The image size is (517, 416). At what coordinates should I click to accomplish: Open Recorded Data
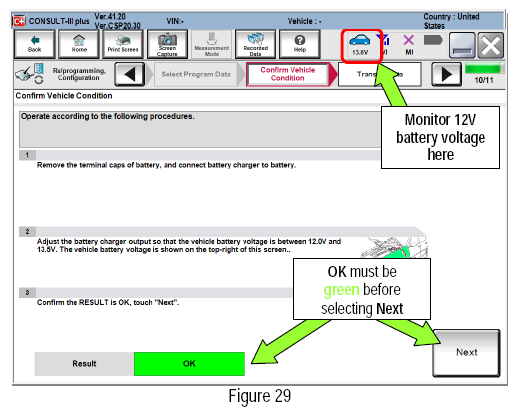[256, 44]
